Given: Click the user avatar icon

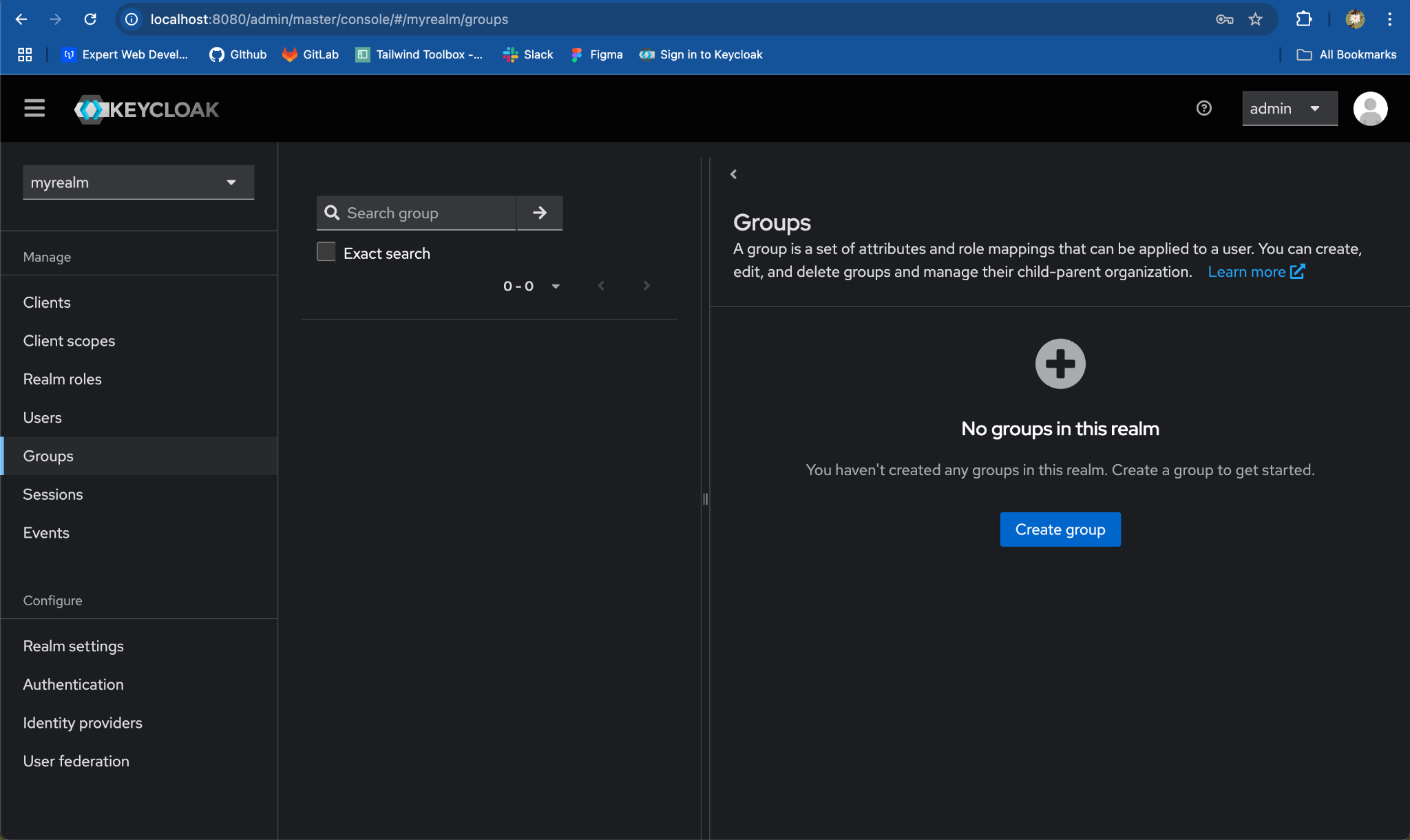Looking at the screenshot, I should tap(1369, 109).
